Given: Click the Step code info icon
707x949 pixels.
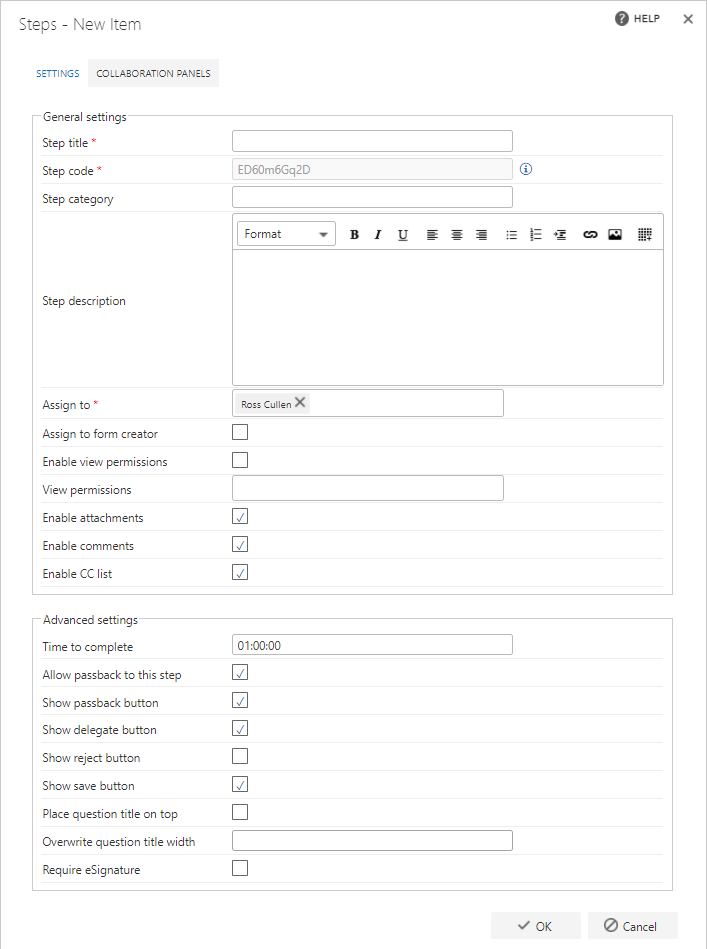Looking at the screenshot, I should 526,169.
